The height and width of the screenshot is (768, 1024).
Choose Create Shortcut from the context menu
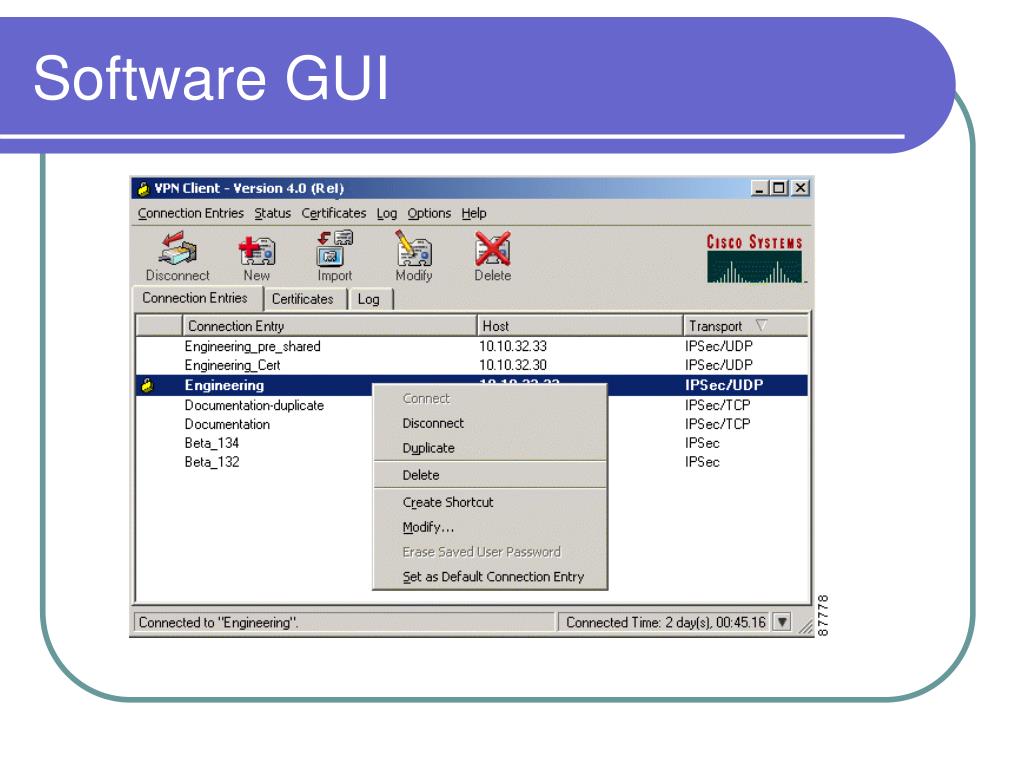coord(490,502)
